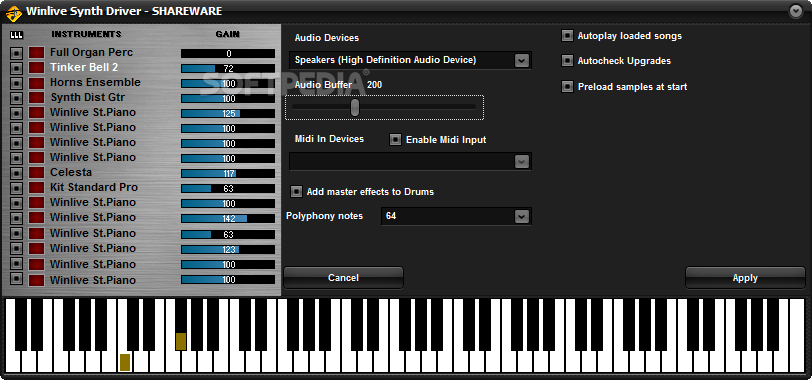The width and height of the screenshot is (812, 380).
Task: Select the Horns Ensemble instrument name
Action: [x=95, y=82]
